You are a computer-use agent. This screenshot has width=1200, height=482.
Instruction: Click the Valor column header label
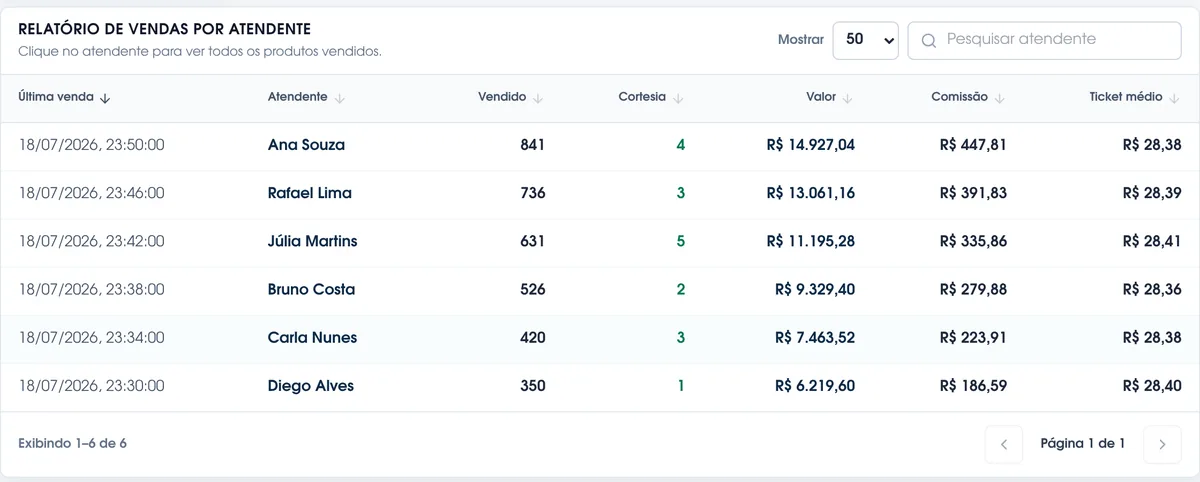821,97
